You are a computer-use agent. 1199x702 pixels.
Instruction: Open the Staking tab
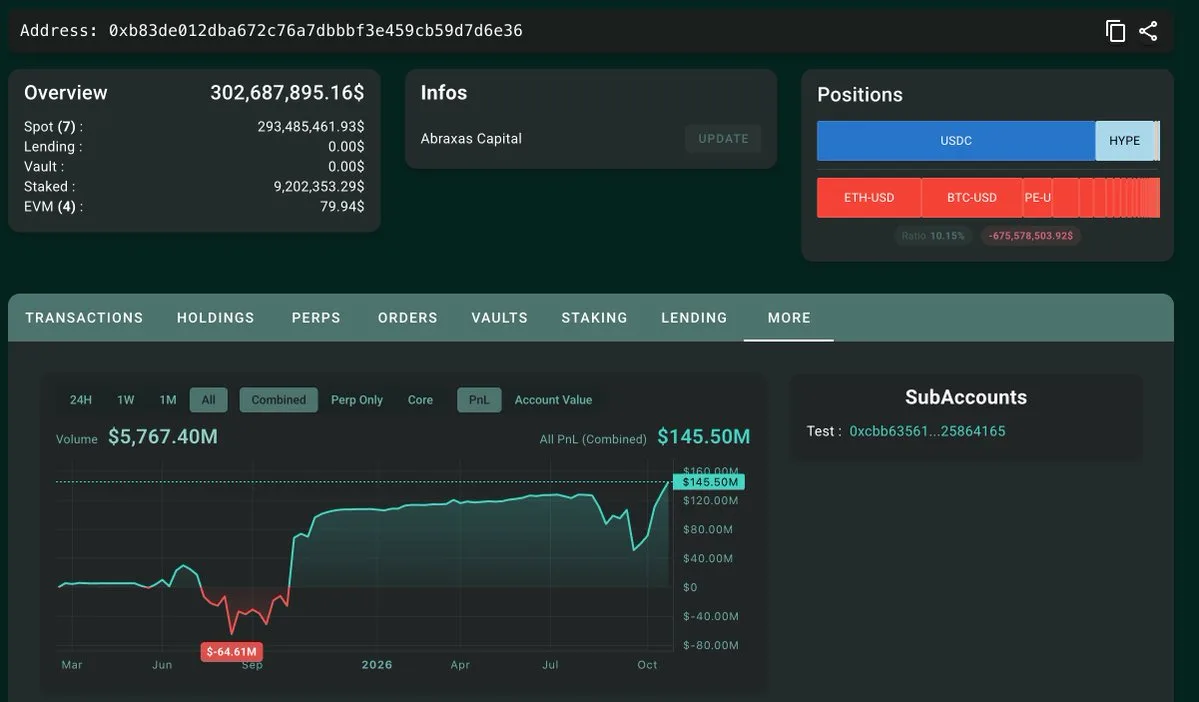594,317
